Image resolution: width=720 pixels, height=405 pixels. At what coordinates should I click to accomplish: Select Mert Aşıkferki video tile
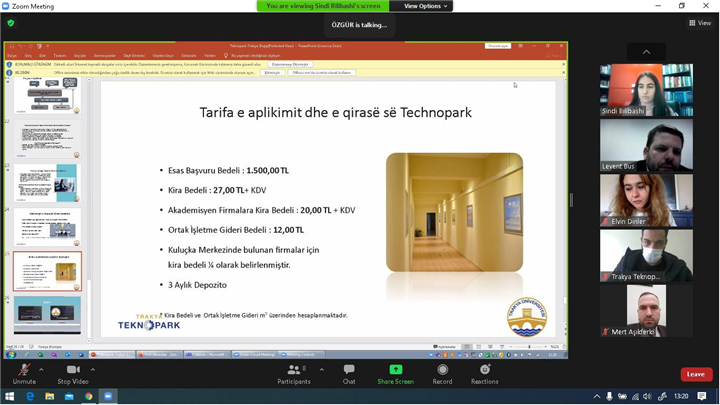click(646, 311)
